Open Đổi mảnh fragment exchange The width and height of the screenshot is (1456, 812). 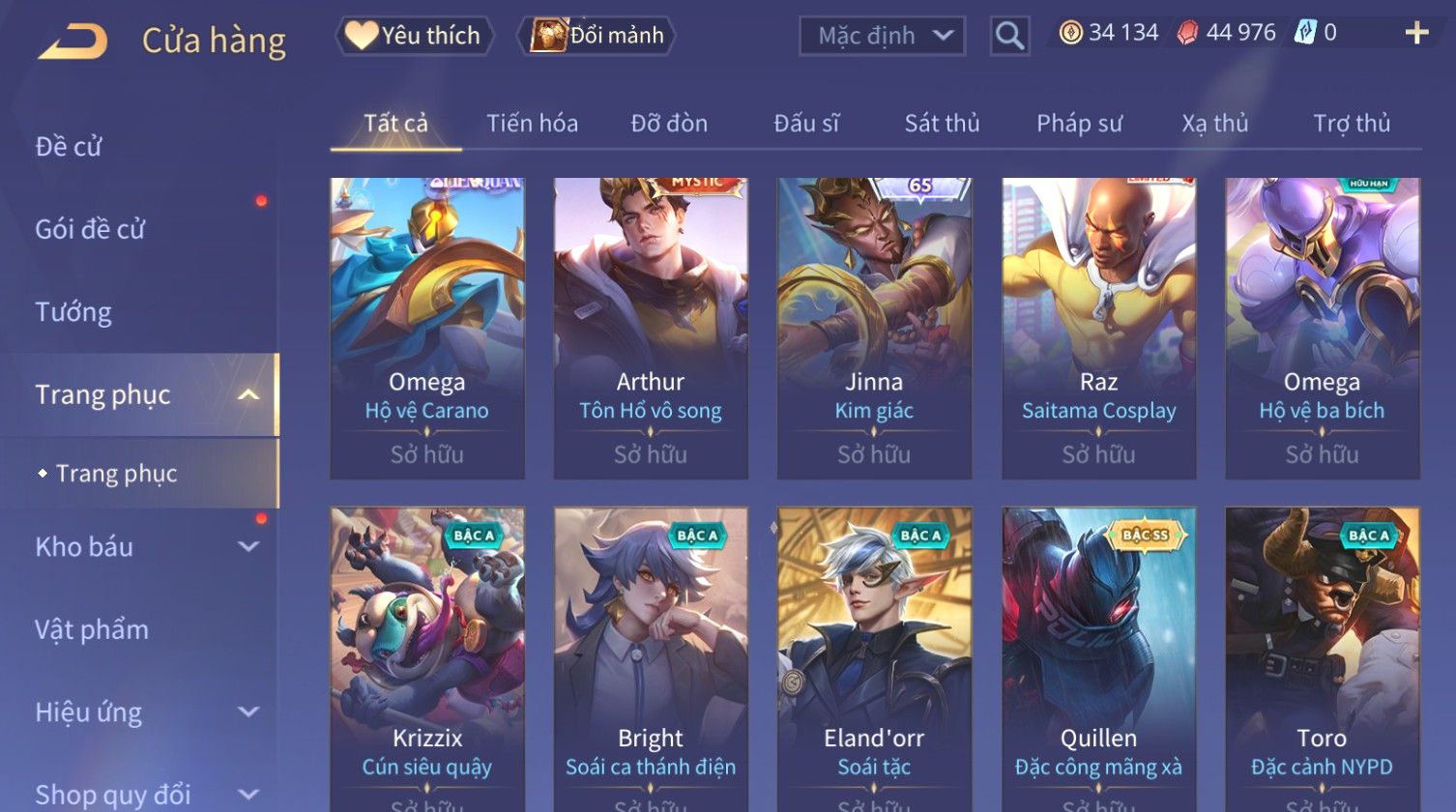597,36
